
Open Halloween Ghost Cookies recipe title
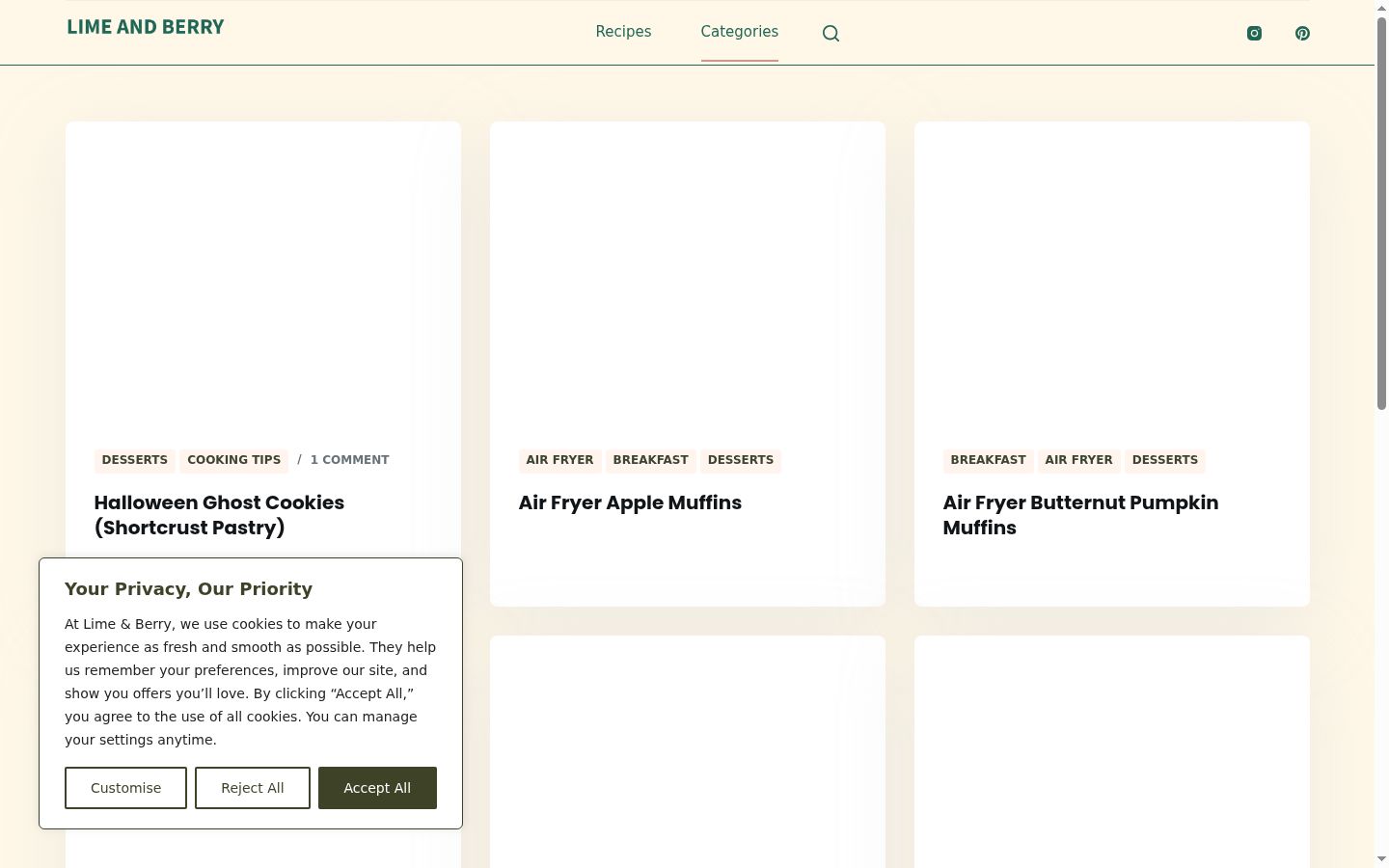[x=219, y=515]
